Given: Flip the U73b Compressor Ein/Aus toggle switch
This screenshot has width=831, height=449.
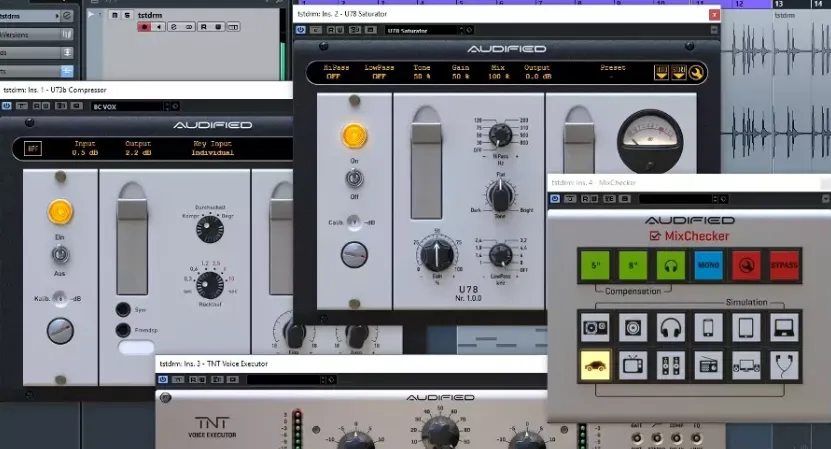Looking at the screenshot, I should 60,255.
